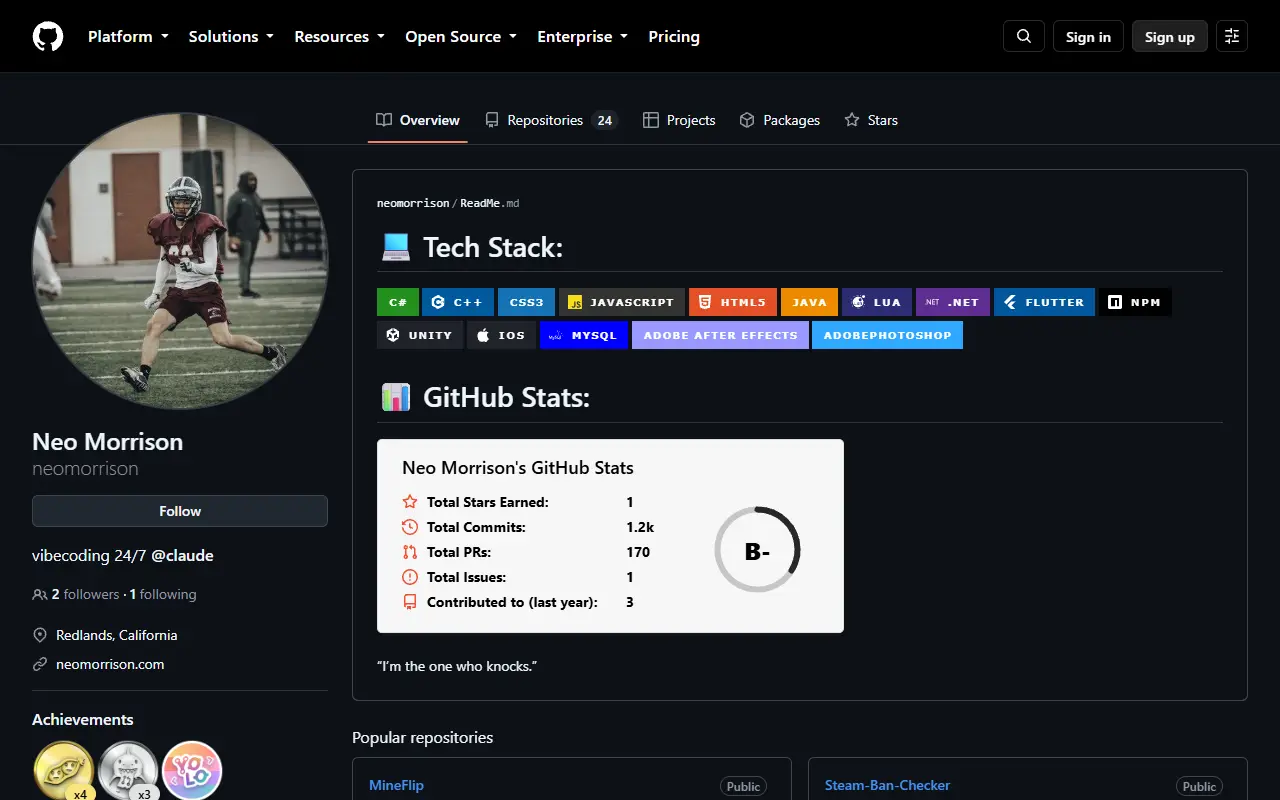Click the Flutter tech stack badge
1280x800 pixels.
coord(1044,302)
